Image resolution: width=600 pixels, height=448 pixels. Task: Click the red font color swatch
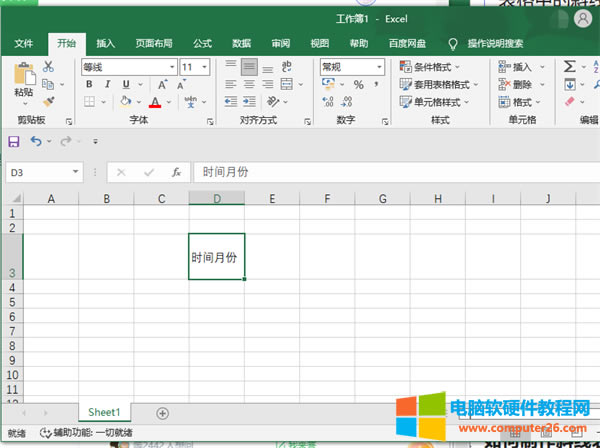(155, 102)
